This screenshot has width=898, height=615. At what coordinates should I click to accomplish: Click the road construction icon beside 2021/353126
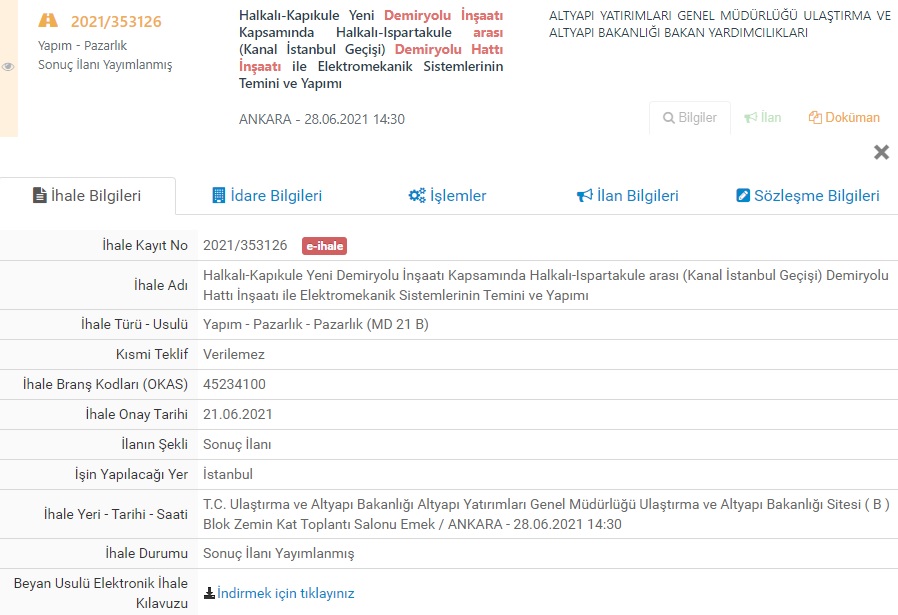pos(48,21)
